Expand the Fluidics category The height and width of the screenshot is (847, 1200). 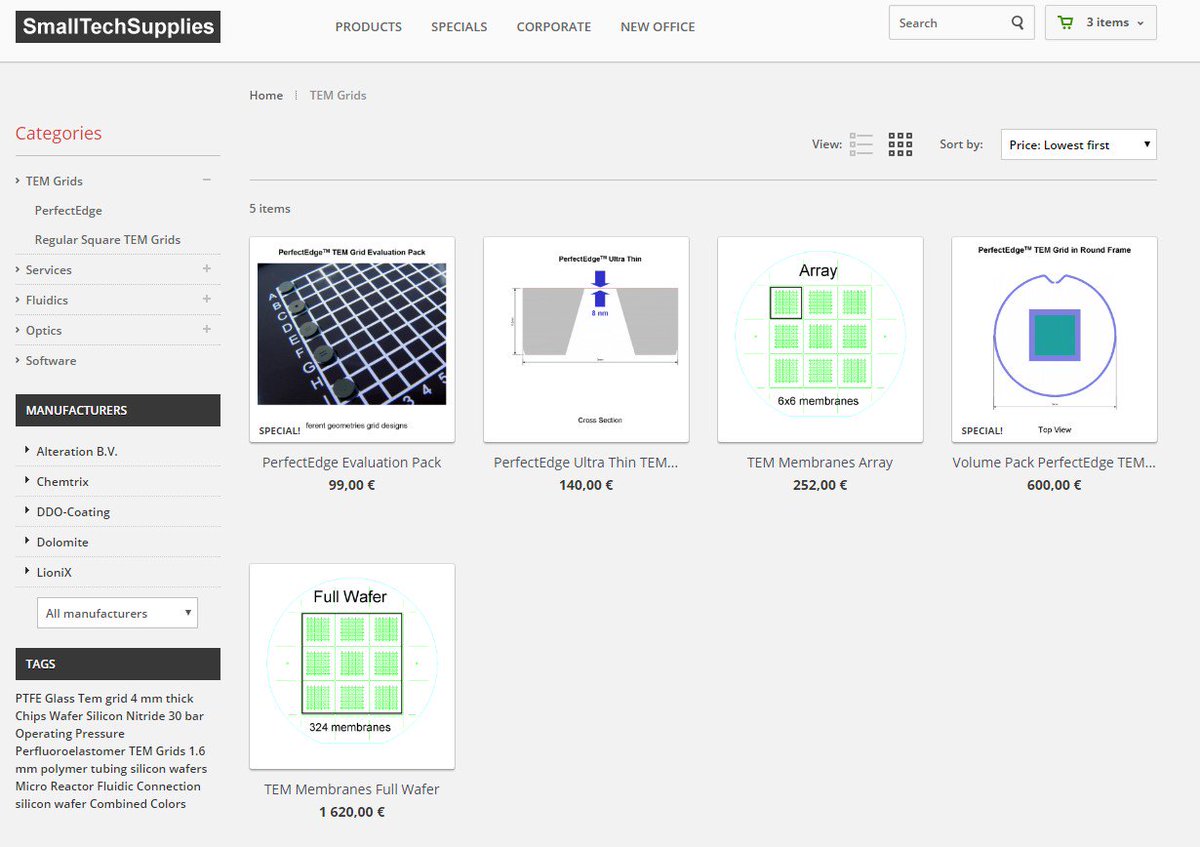pyautogui.click(x=205, y=300)
